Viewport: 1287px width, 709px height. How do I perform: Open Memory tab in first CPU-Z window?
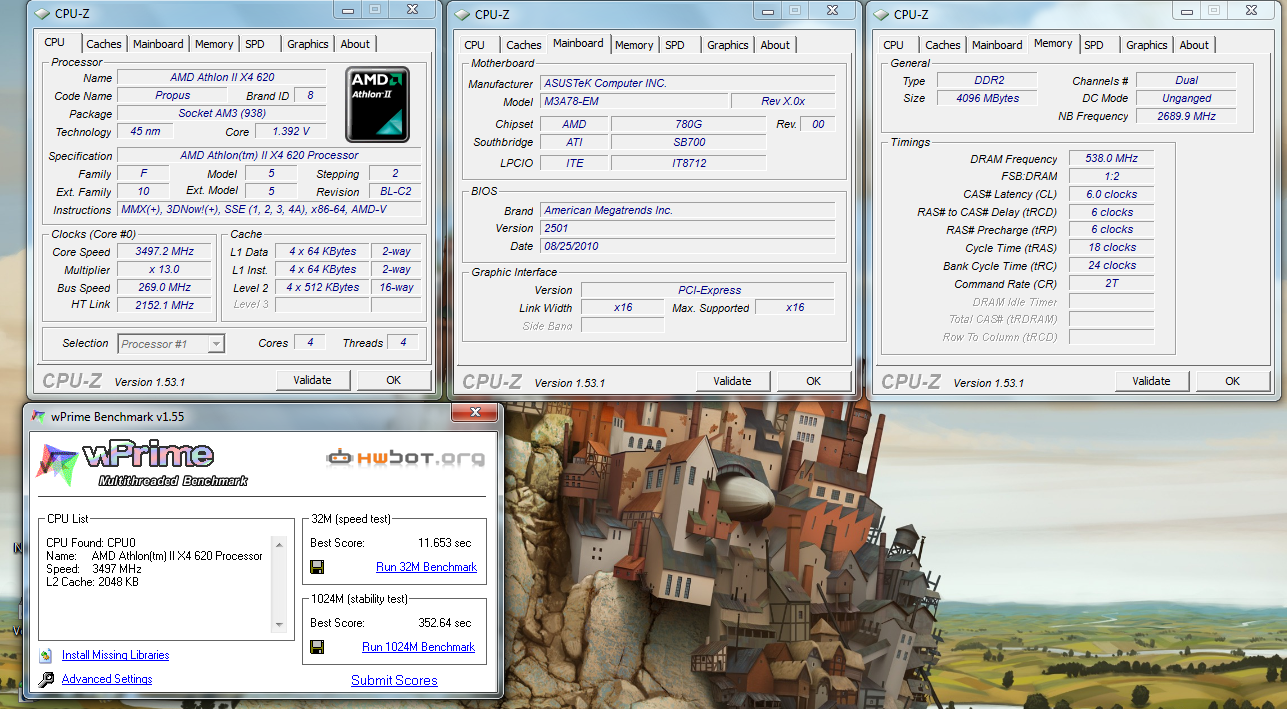point(214,44)
